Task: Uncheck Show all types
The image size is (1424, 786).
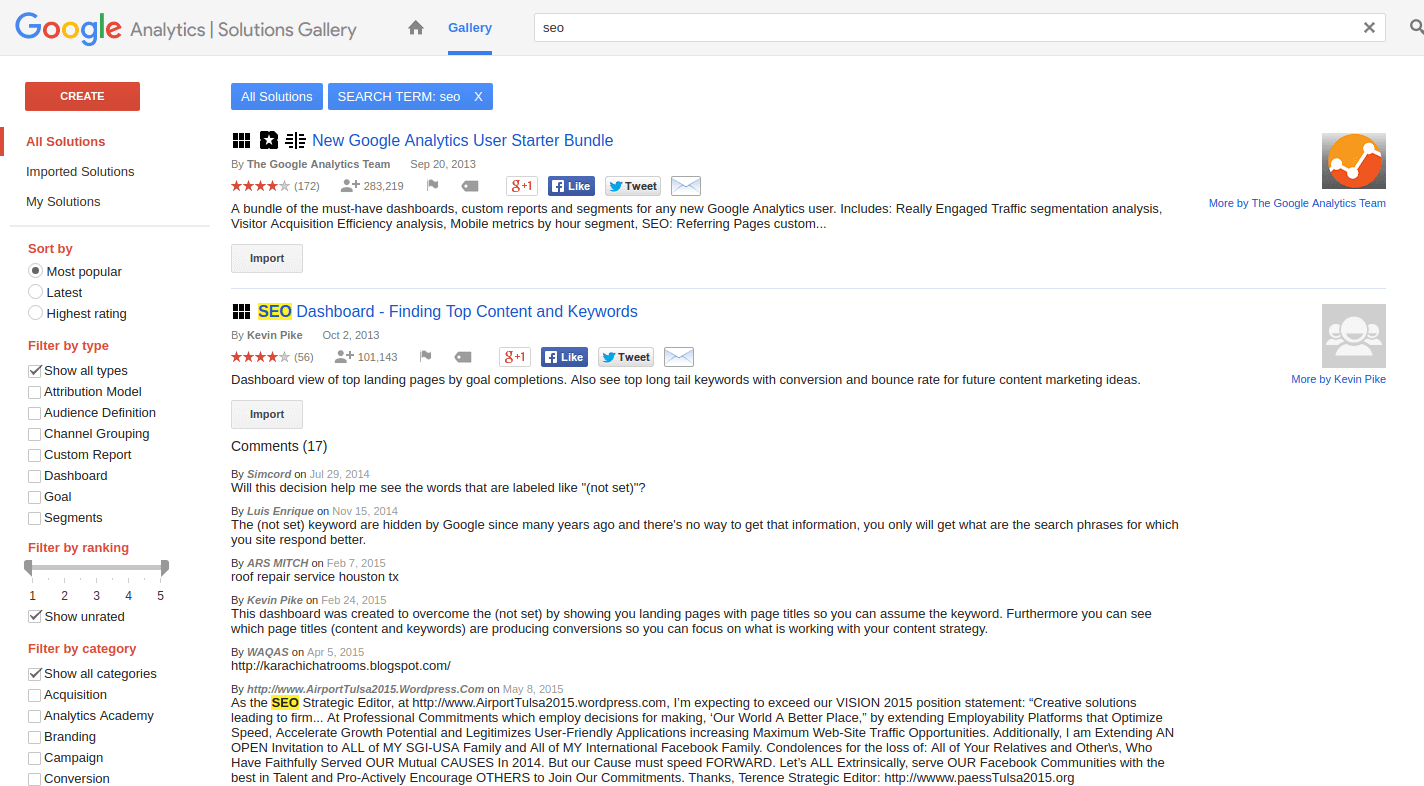Action: (x=35, y=371)
